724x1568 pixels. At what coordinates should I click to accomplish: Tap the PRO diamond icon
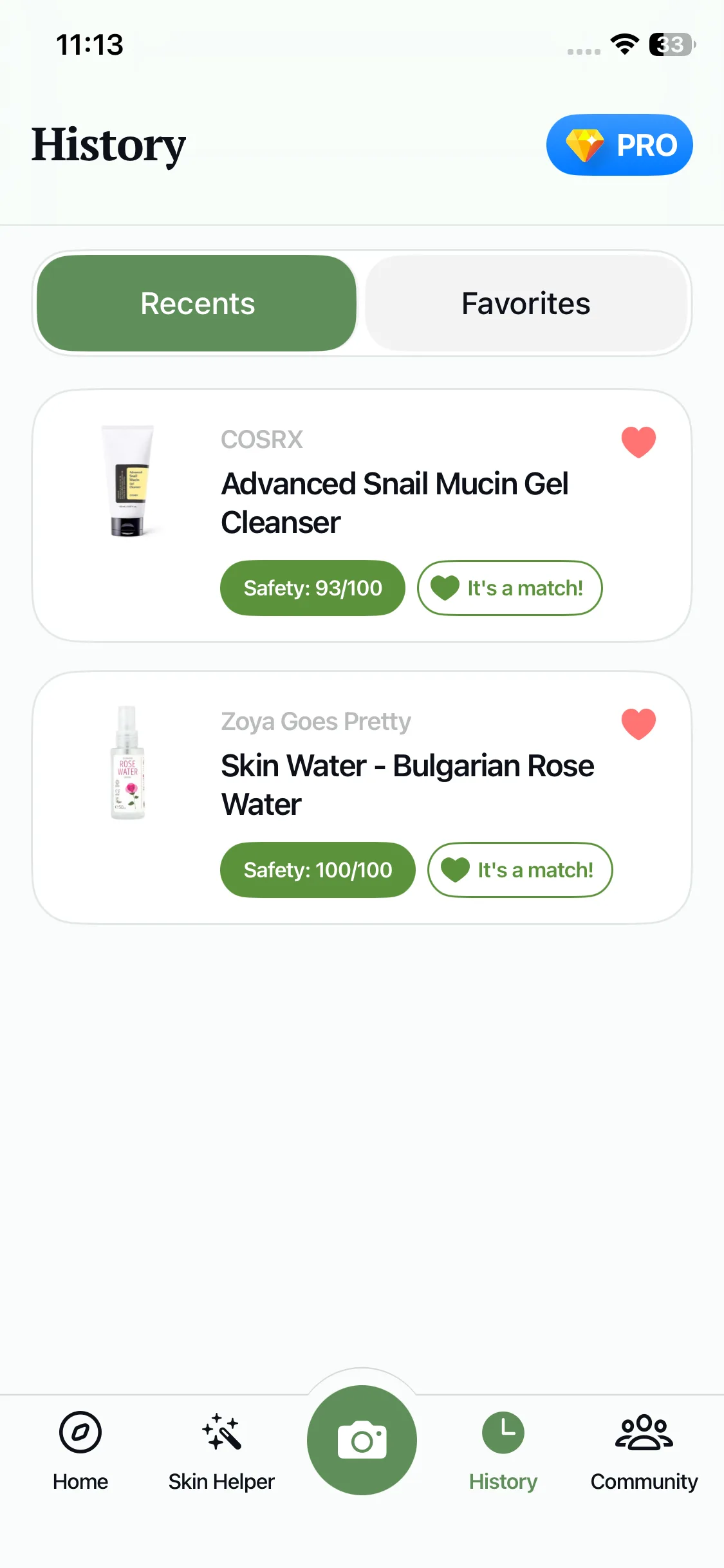click(x=584, y=145)
